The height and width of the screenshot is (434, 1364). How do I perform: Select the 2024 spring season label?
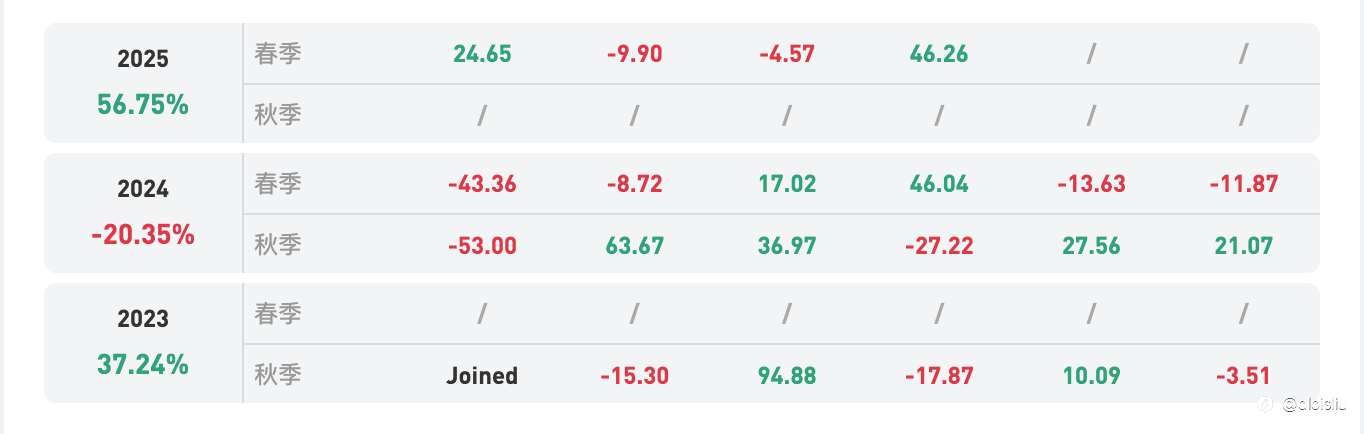pos(278,184)
